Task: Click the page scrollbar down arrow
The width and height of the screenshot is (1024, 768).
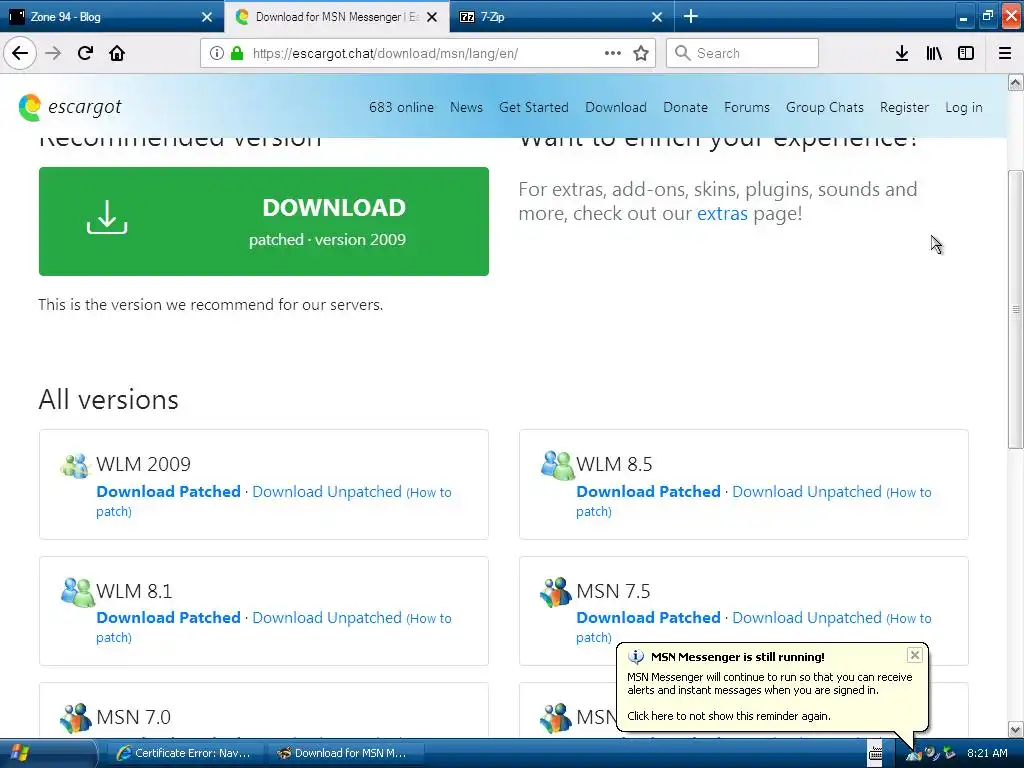Action: click(x=1015, y=729)
